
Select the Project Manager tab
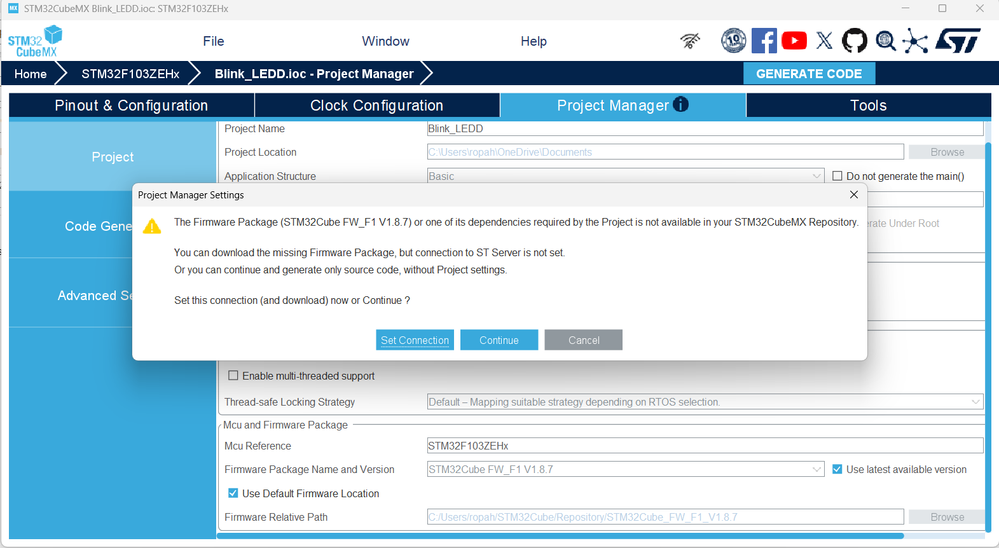pos(622,105)
